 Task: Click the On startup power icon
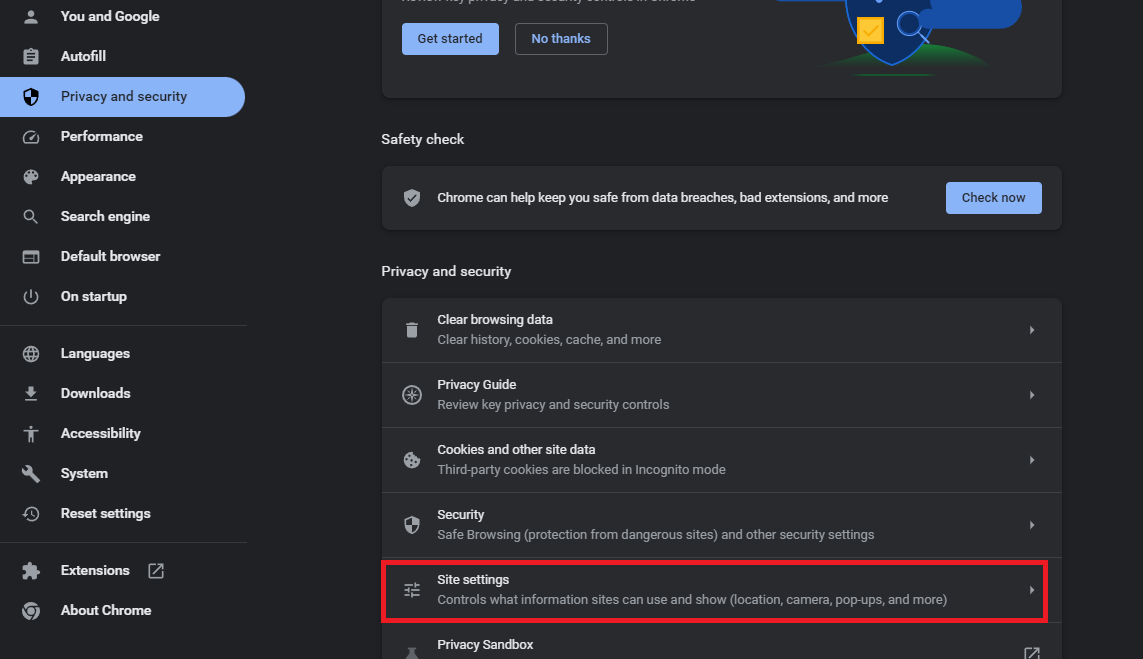click(x=31, y=297)
